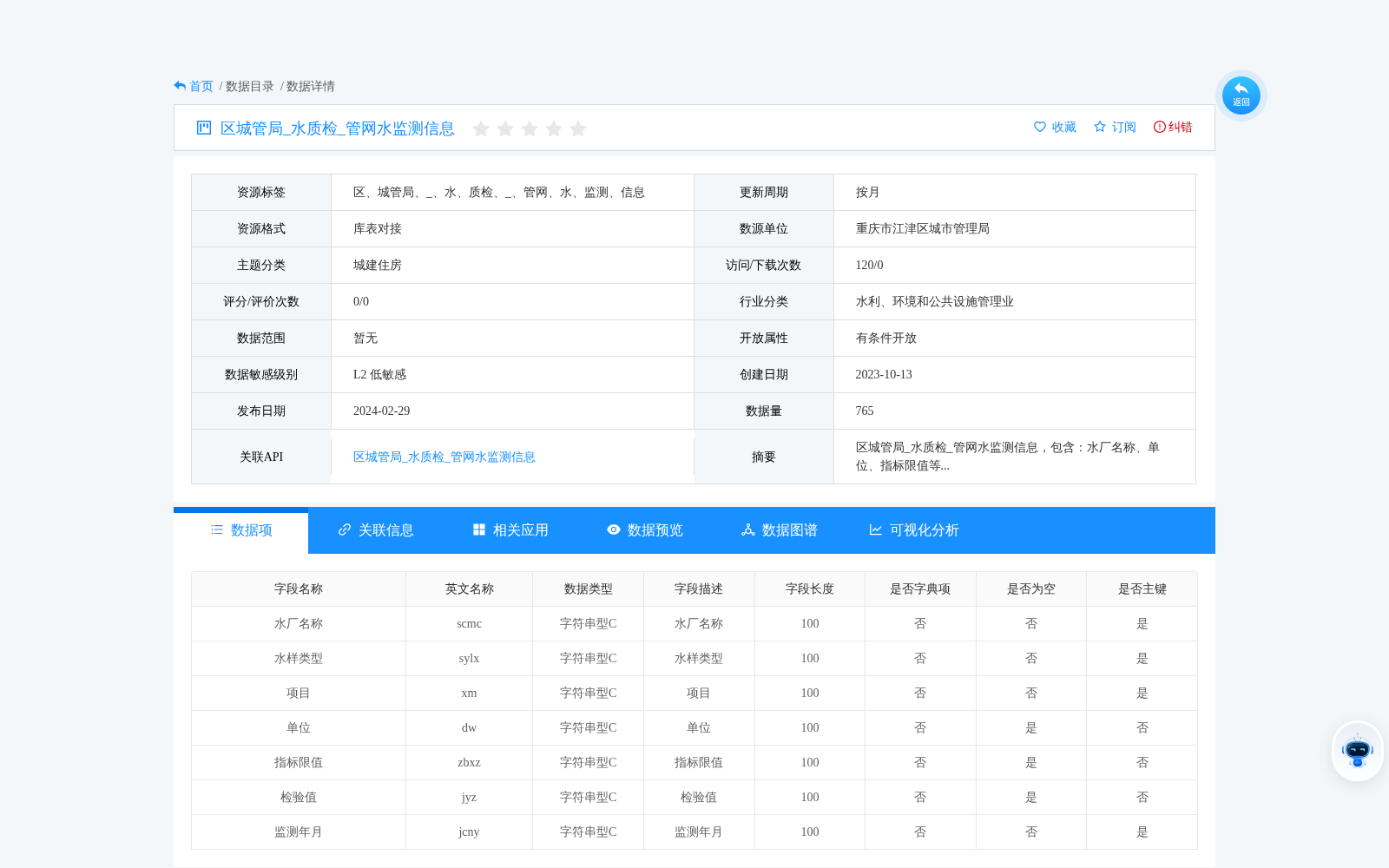Open the 数据预览 tab

click(x=645, y=530)
